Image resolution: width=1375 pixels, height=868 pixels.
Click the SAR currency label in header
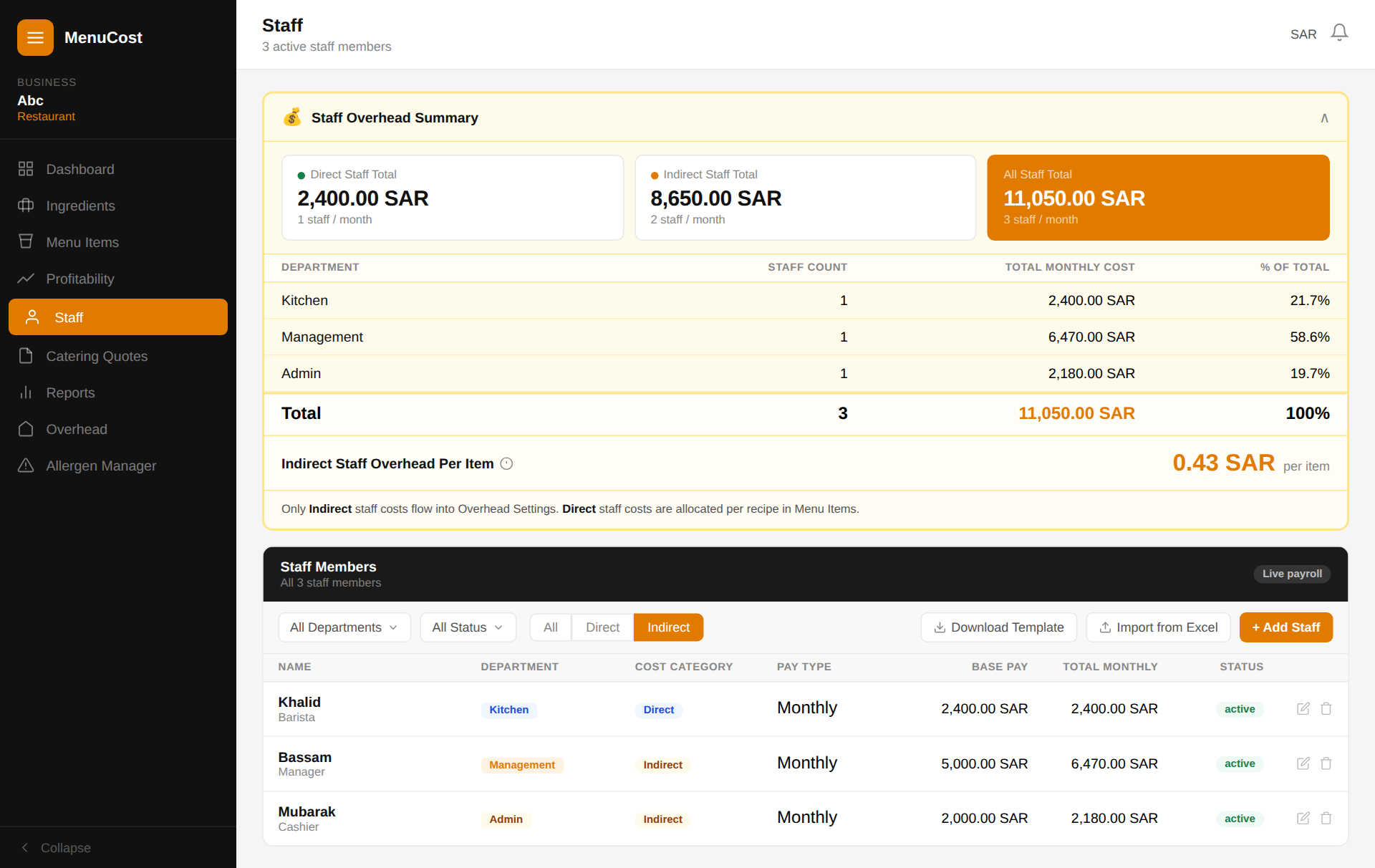click(x=1303, y=34)
